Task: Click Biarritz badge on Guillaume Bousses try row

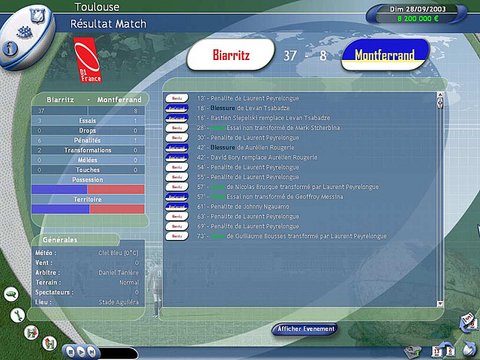Action: click(177, 236)
